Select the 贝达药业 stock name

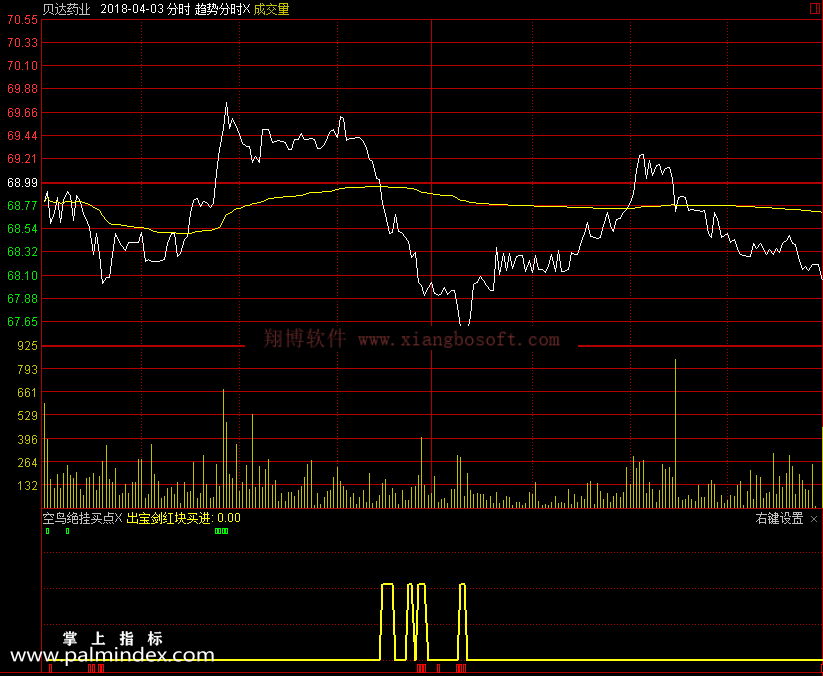tap(67, 9)
